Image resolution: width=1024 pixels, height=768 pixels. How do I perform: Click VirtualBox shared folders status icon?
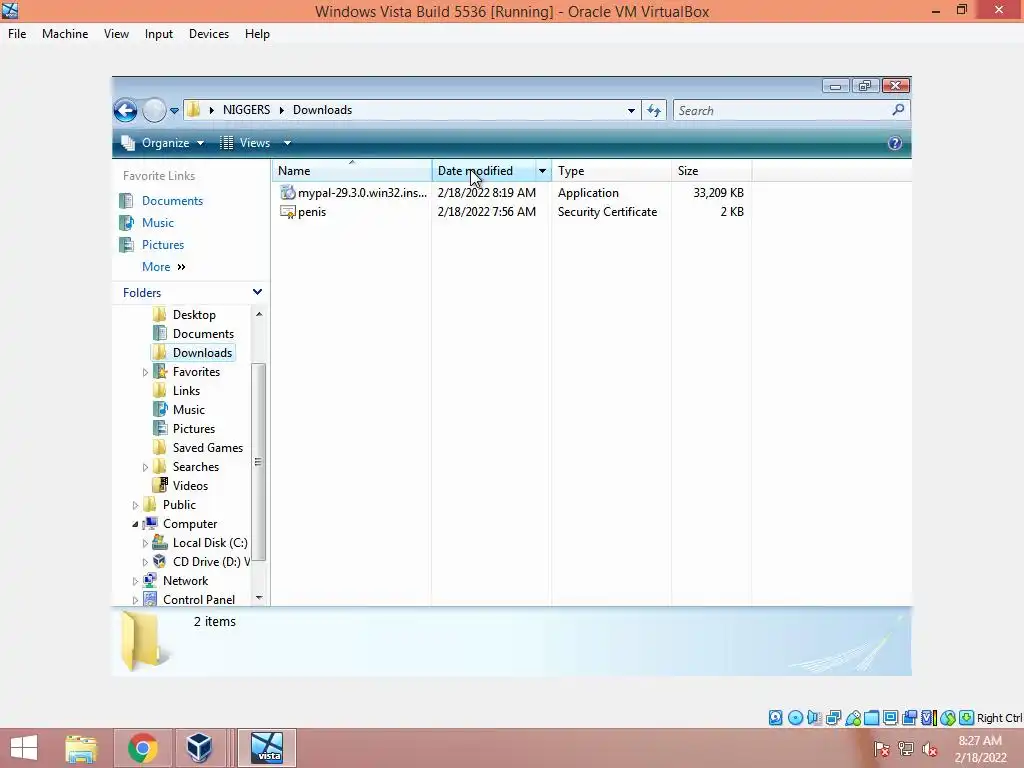coord(871,718)
